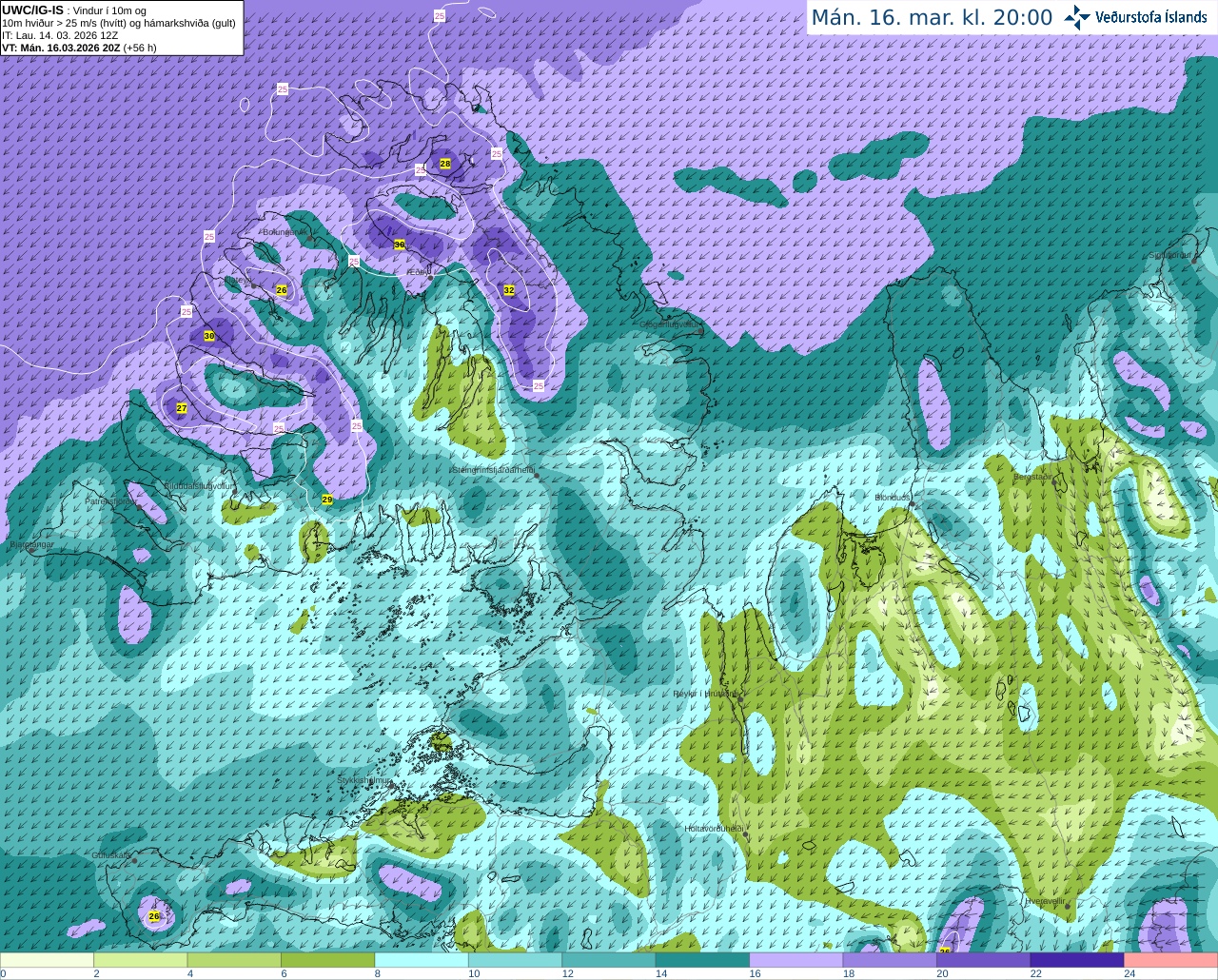Pick the 4–6 m/s legend swatch
1218x980 pixels.
point(234,960)
